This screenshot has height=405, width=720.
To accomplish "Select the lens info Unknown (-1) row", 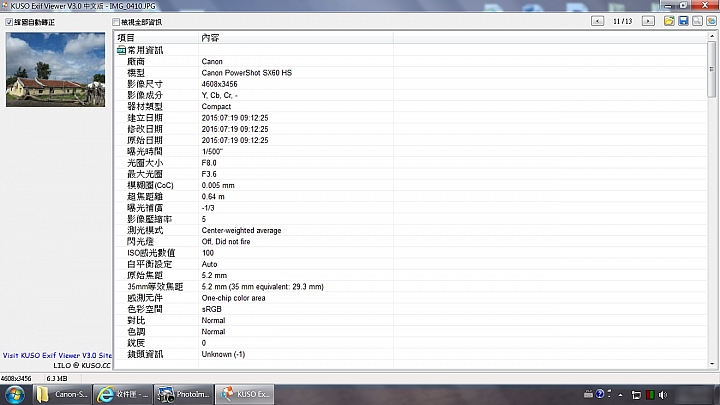I will [x=411, y=354].
